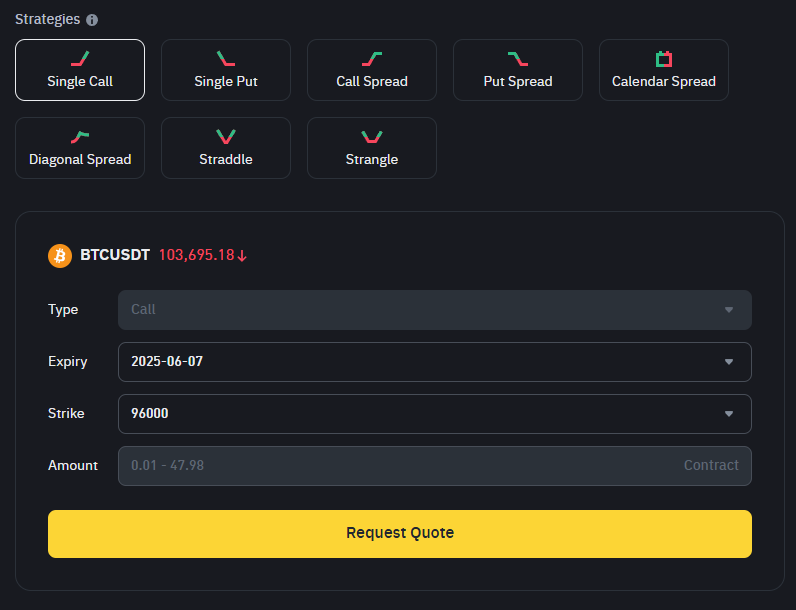Viewport: 796px width, 610px height.
Task: Open the Type dropdown showing Call
Action: [435, 310]
